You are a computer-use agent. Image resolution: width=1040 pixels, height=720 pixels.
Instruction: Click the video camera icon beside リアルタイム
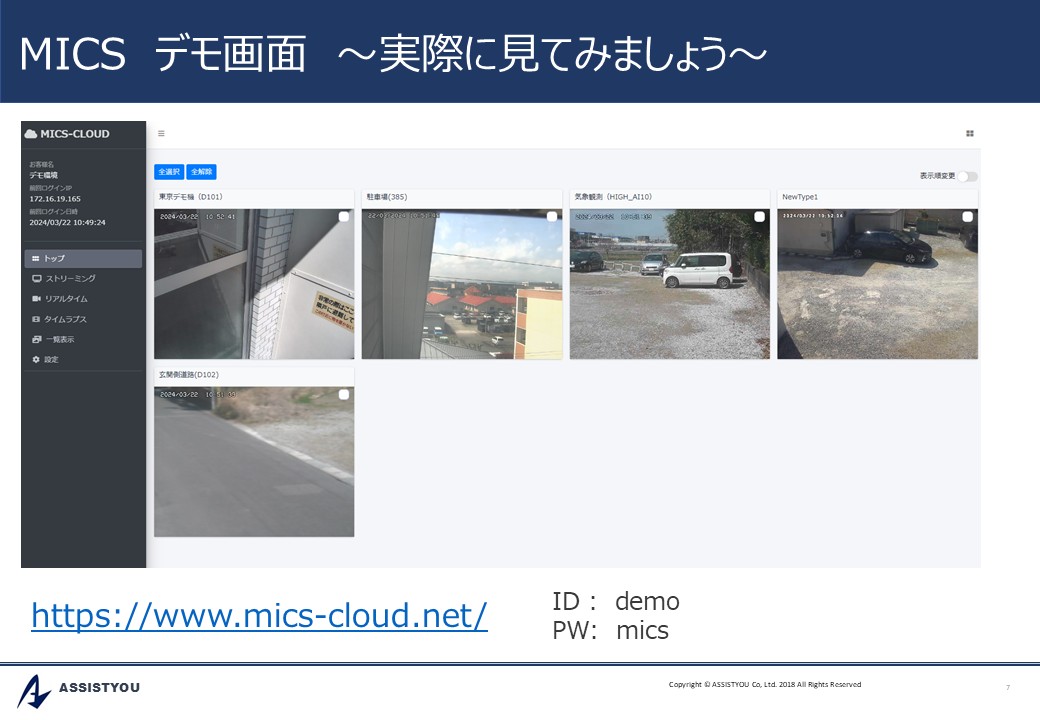(36, 299)
